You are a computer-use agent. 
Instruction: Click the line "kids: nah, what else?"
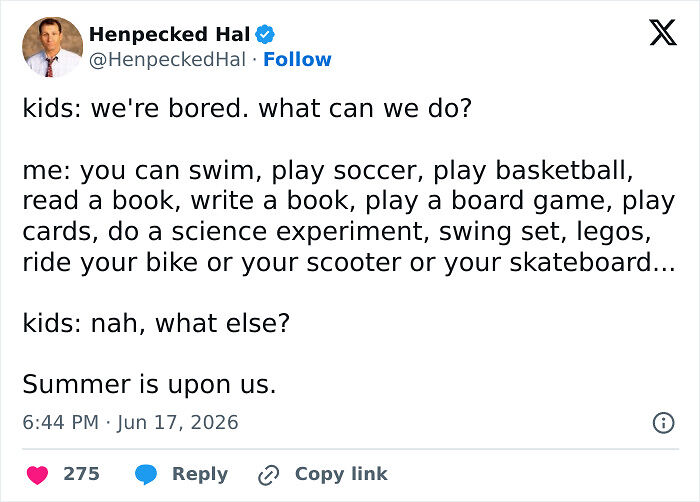156,322
